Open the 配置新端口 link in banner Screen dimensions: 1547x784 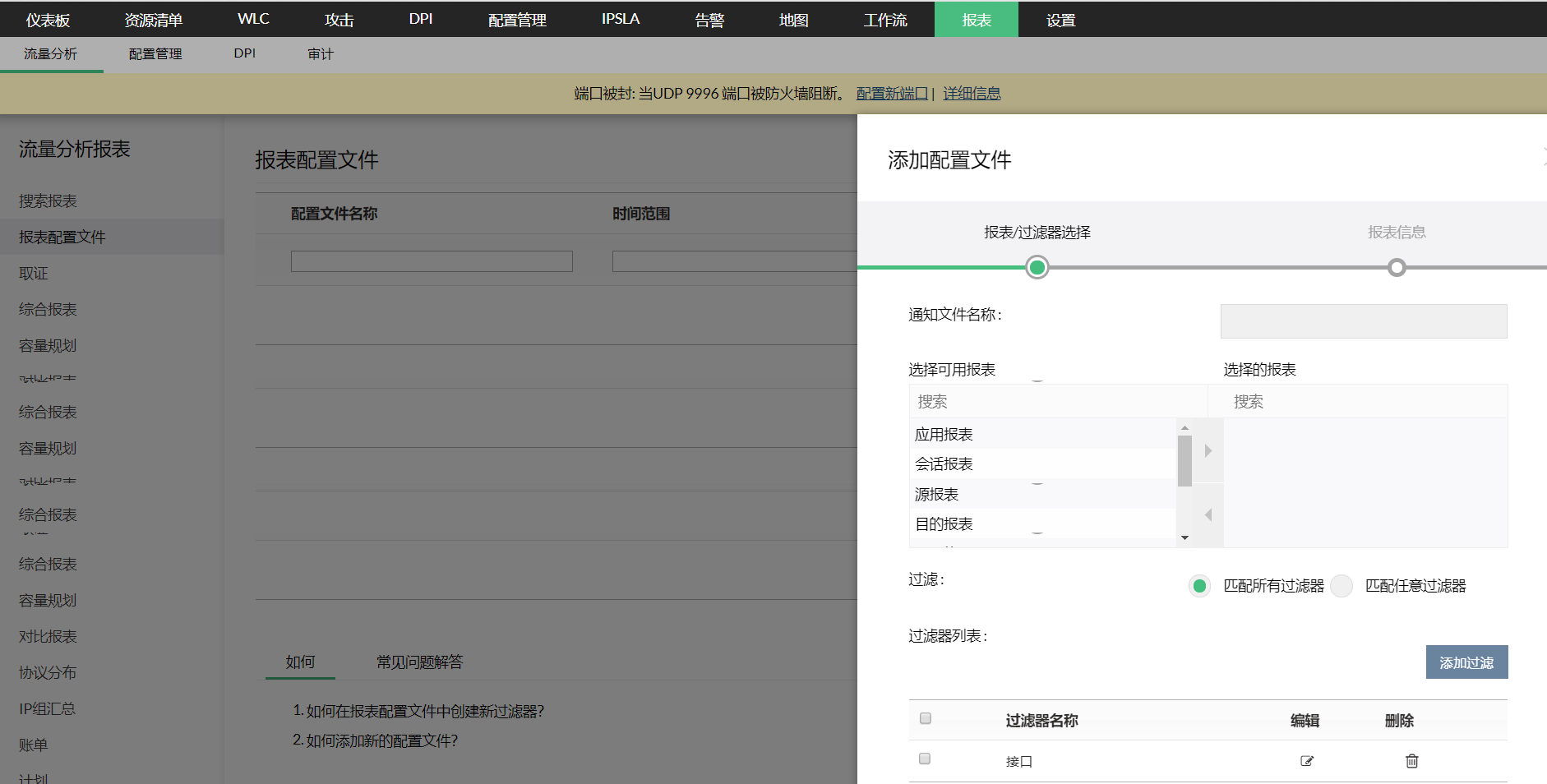pos(891,94)
